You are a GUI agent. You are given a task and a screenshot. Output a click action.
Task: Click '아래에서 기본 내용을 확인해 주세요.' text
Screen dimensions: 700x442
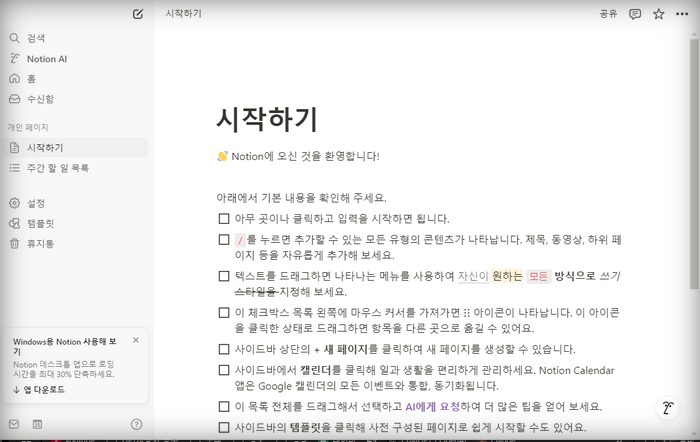[301, 198]
